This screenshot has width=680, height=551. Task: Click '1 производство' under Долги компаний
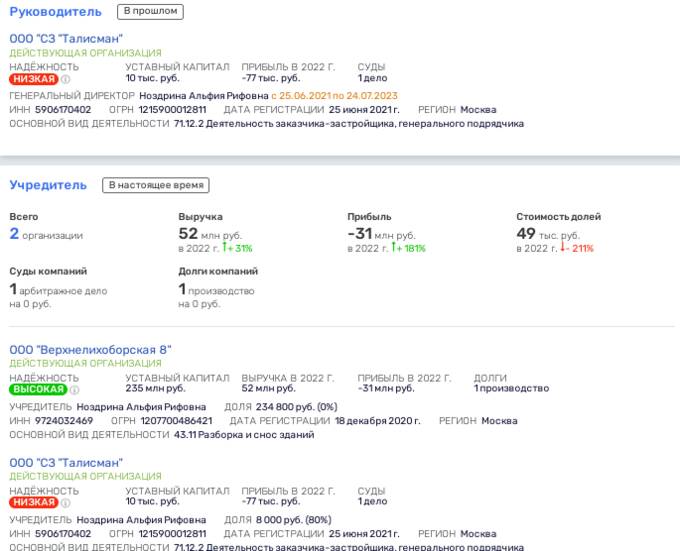[216, 290]
